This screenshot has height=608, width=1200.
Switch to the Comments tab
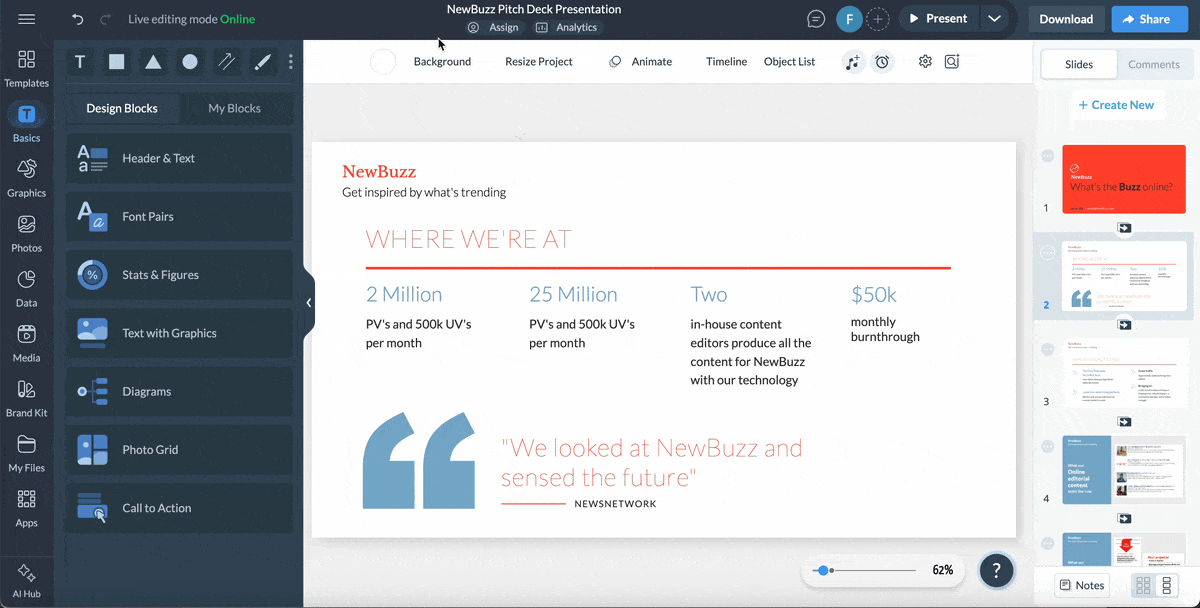[1154, 63]
